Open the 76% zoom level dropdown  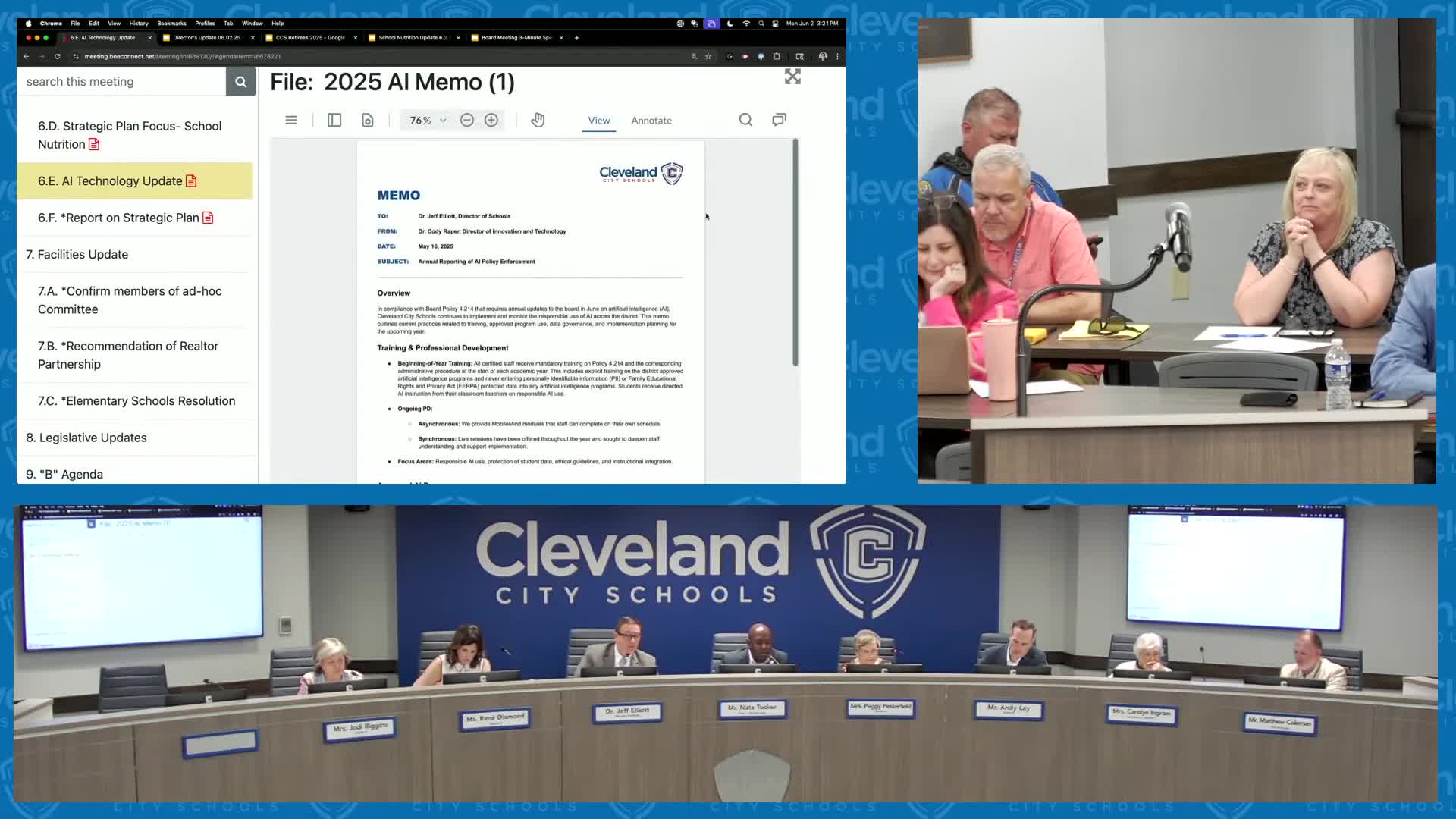coord(428,120)
